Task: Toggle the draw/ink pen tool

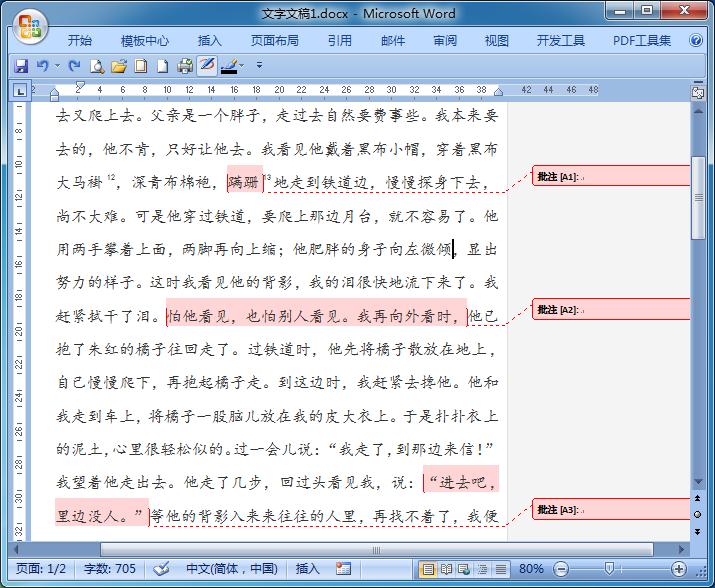Action: coord(207,66)
